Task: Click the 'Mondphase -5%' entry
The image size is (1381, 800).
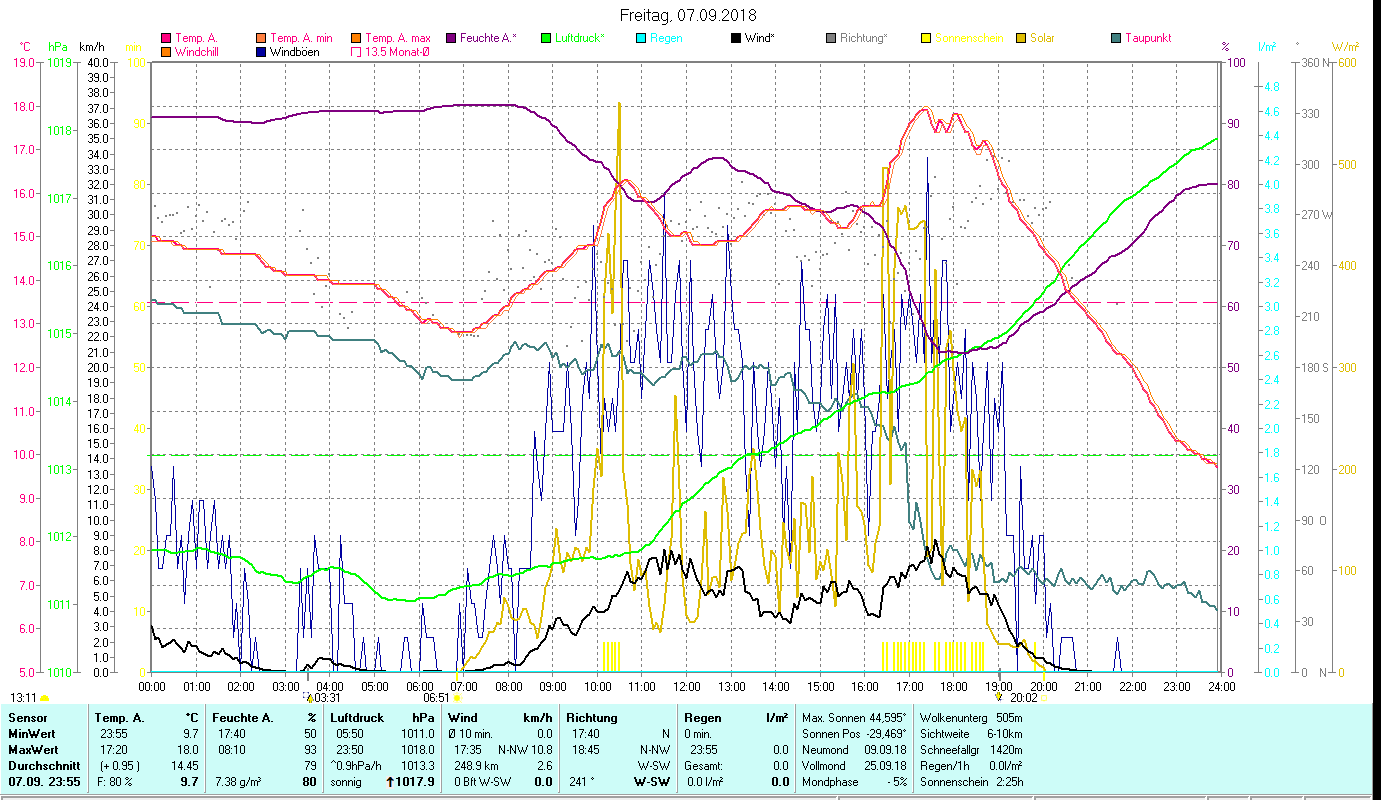Action: (854, 782)
